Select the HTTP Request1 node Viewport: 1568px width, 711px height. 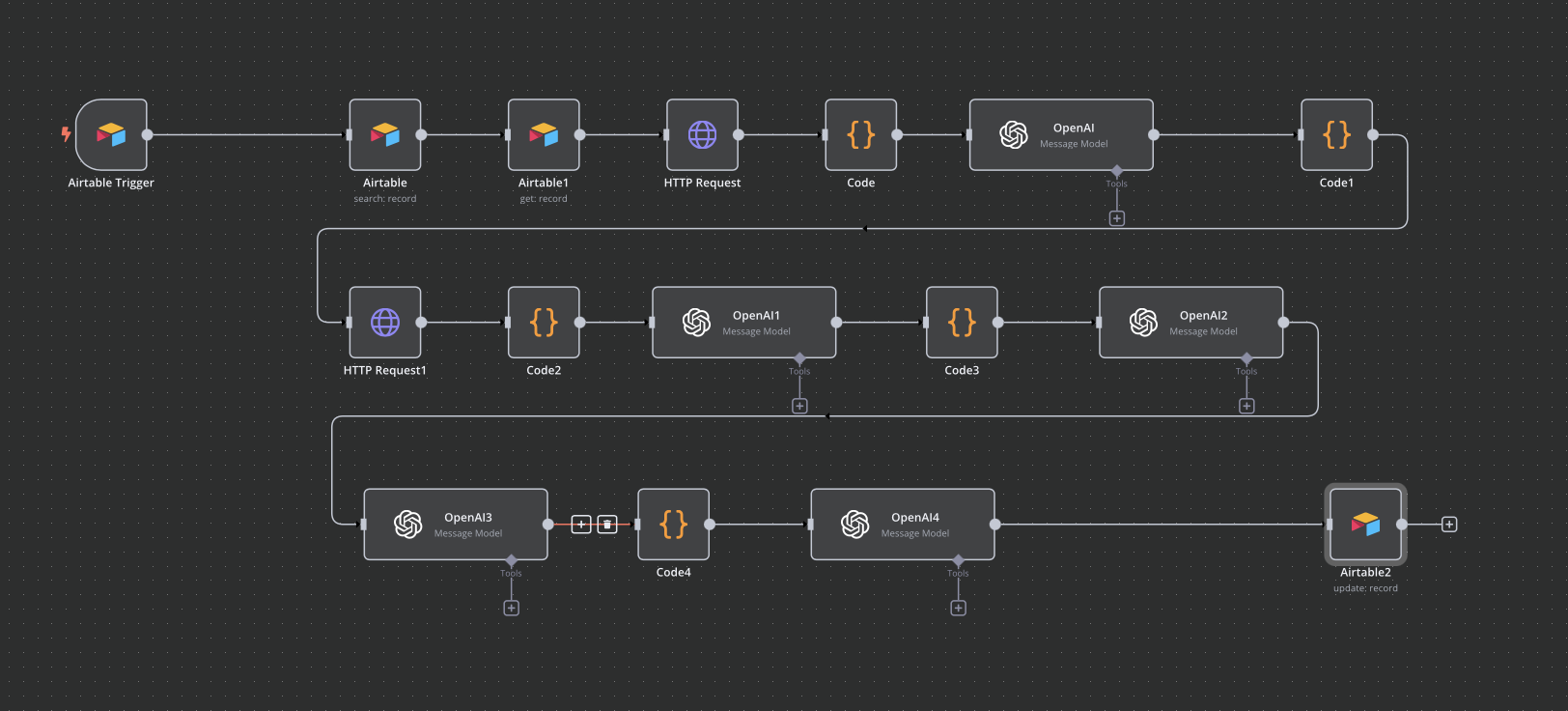click(385, 322)
